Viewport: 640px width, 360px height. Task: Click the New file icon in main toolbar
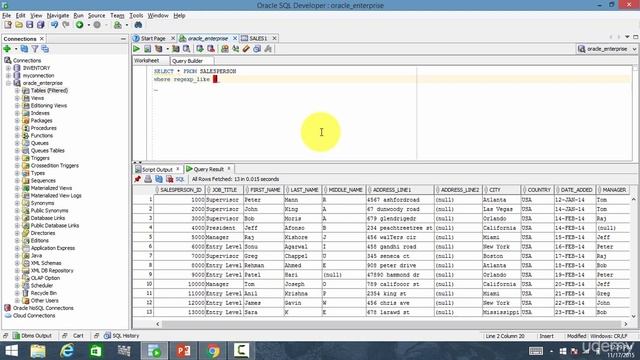(8, 25)
